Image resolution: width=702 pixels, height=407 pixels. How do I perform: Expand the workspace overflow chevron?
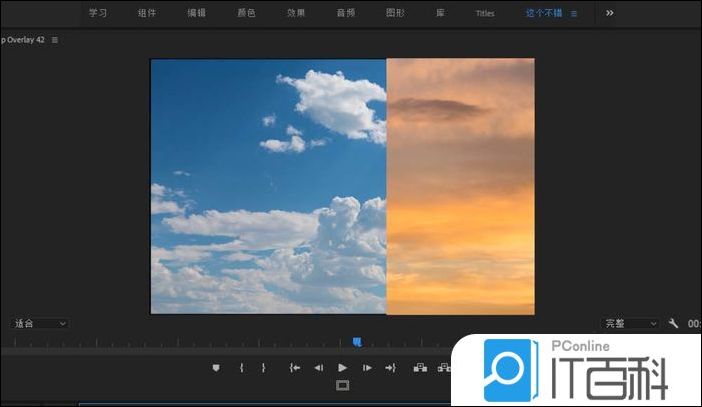click(610, 13)
